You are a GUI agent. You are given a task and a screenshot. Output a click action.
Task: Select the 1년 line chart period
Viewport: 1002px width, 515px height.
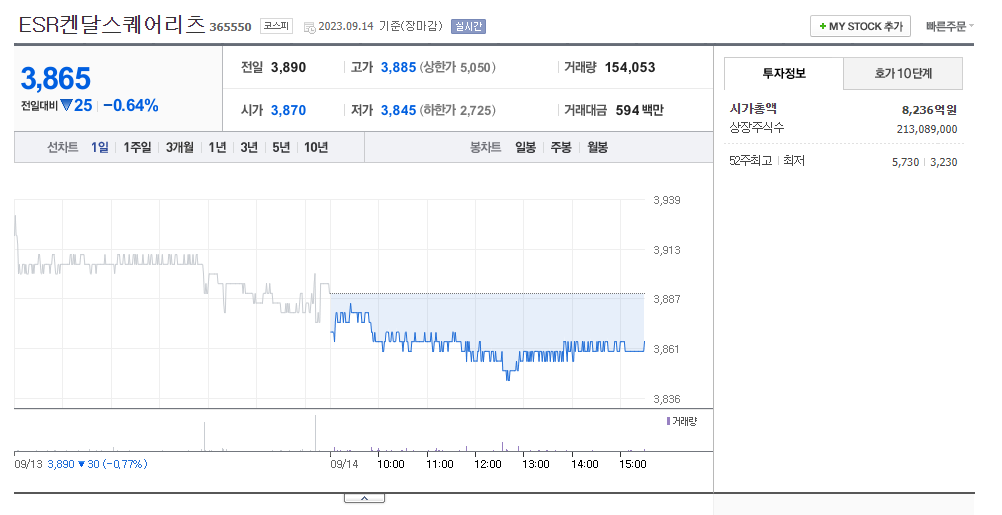(217, 148)
